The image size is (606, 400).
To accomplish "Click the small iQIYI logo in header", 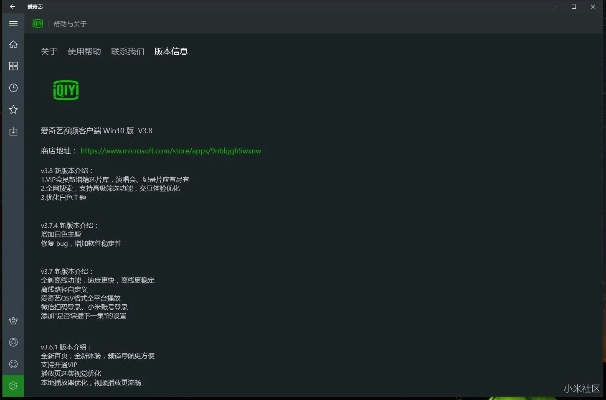I will click(39, 24).
